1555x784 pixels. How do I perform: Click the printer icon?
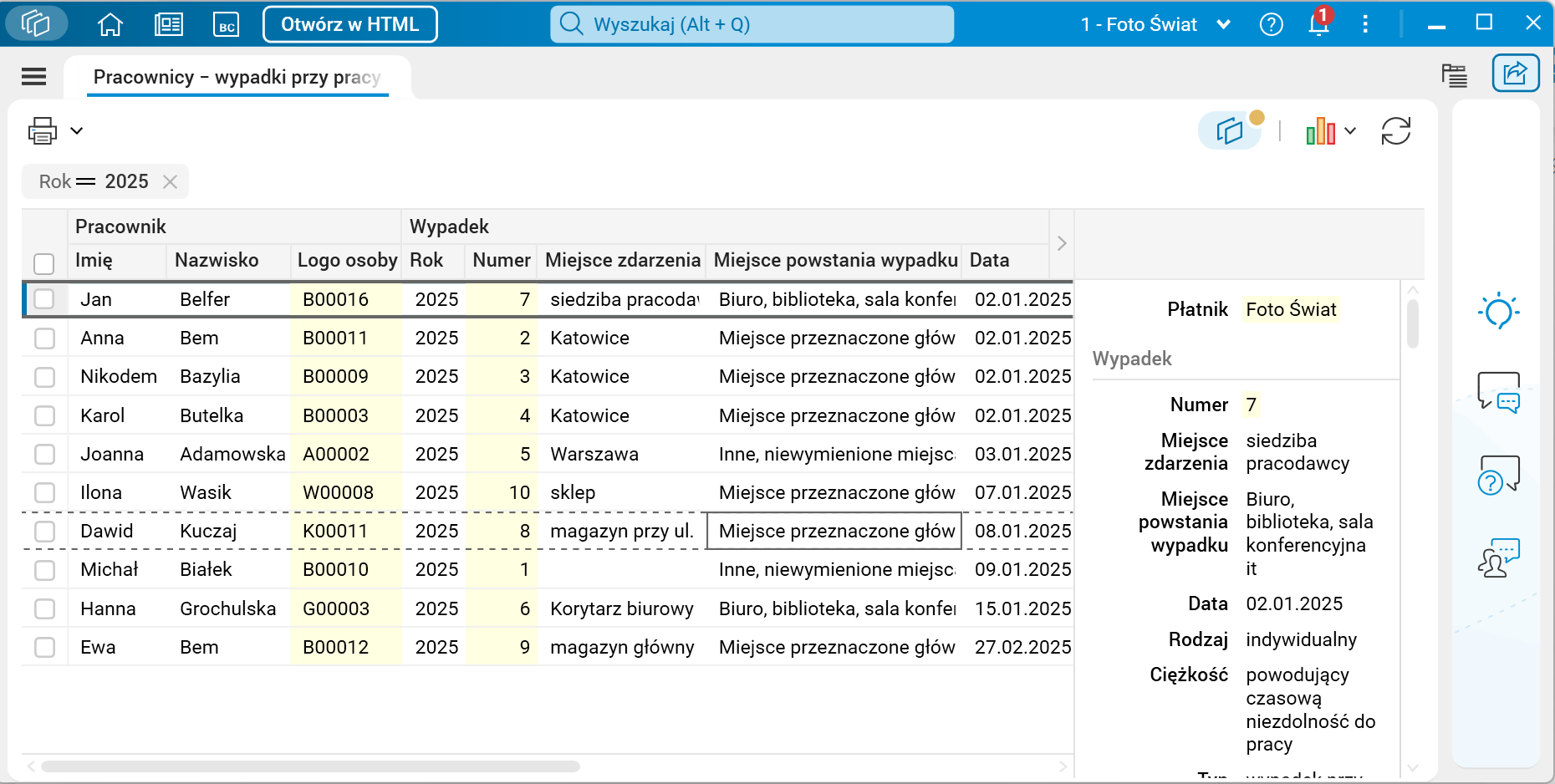[43, 130]
